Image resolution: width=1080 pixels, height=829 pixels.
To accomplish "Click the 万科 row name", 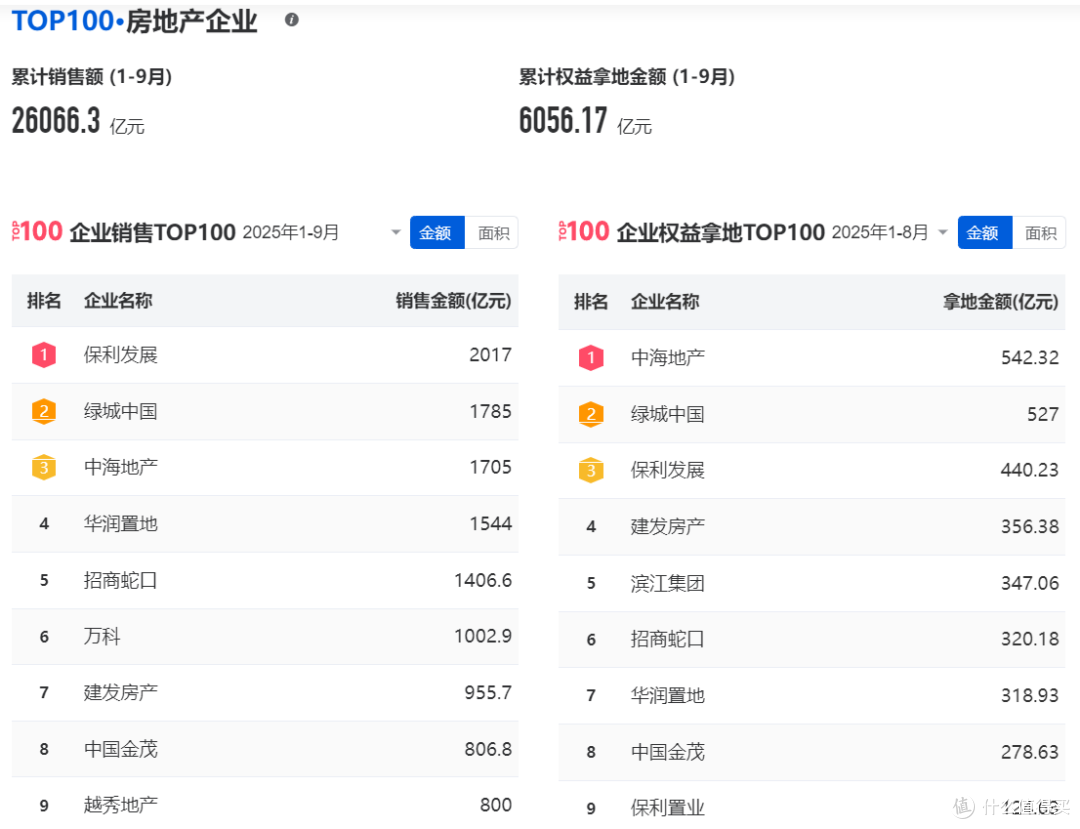I will point(102,636).
